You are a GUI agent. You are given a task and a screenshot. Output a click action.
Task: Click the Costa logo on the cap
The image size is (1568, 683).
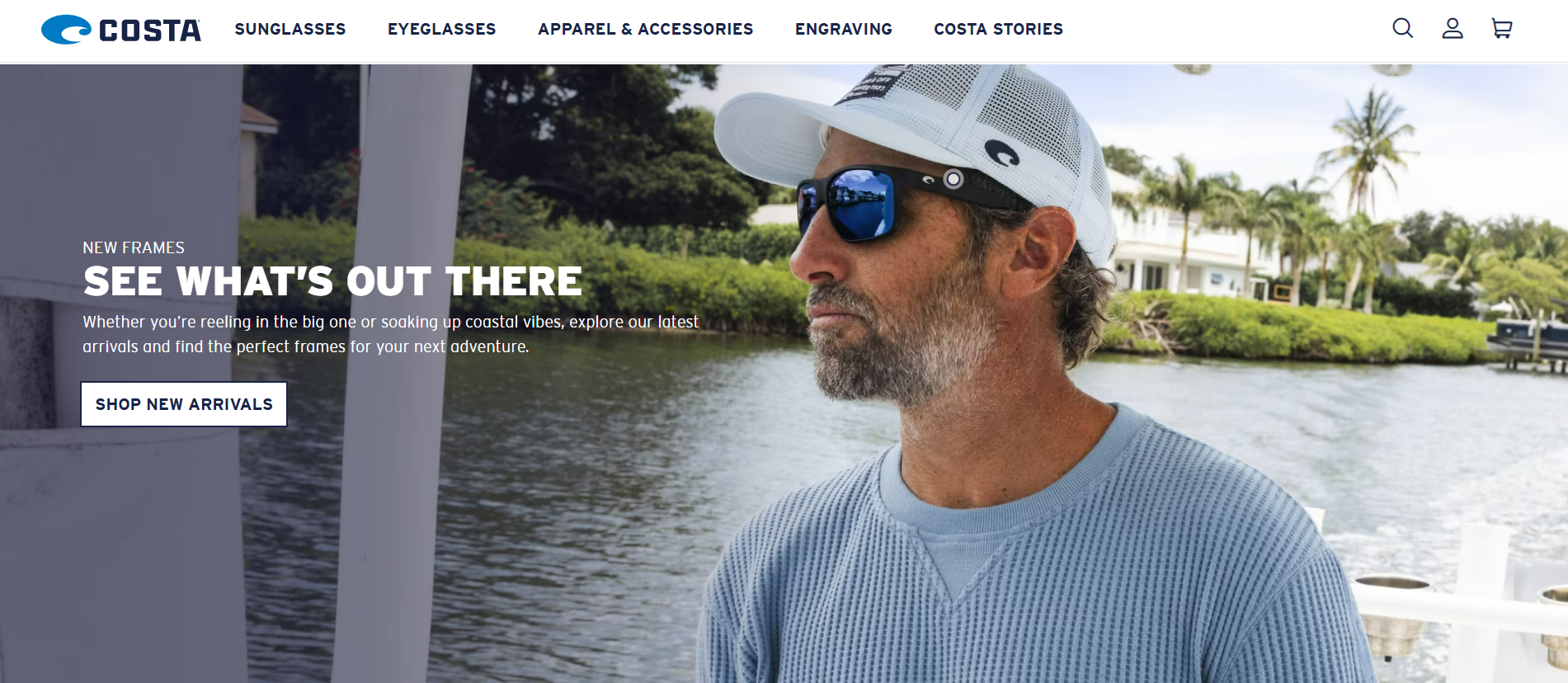1001,153
